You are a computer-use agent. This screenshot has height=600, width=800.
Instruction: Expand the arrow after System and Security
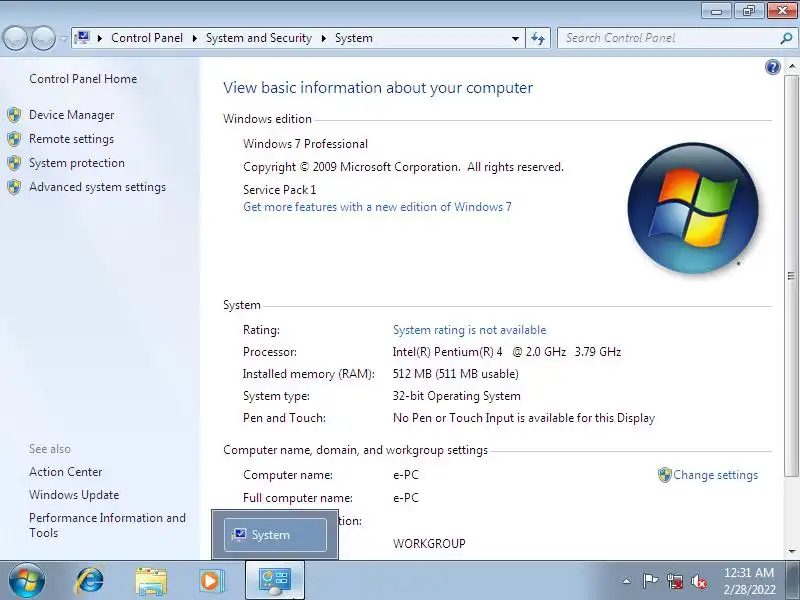tap(323, 38)
